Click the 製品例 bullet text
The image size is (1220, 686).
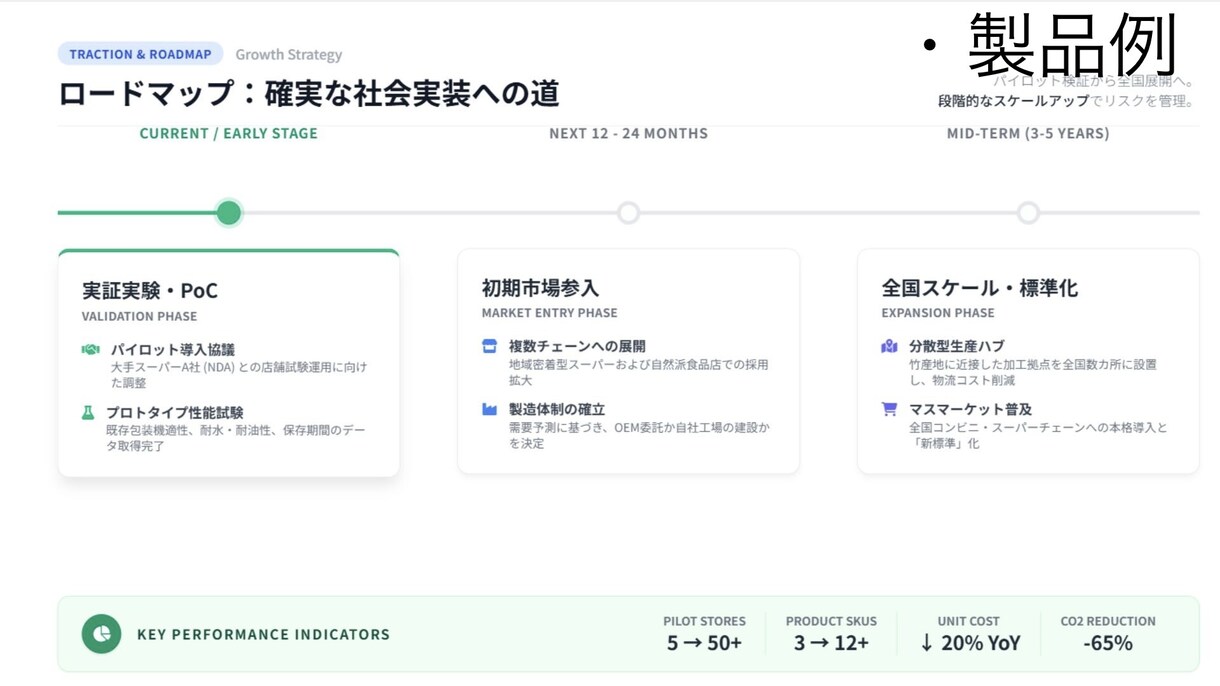tap(1072, 45)
